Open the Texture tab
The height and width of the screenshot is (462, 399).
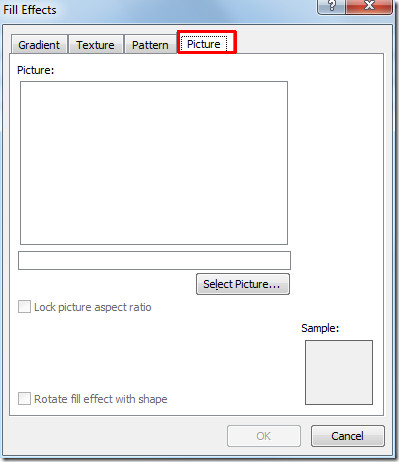click(x=96, y=44)
